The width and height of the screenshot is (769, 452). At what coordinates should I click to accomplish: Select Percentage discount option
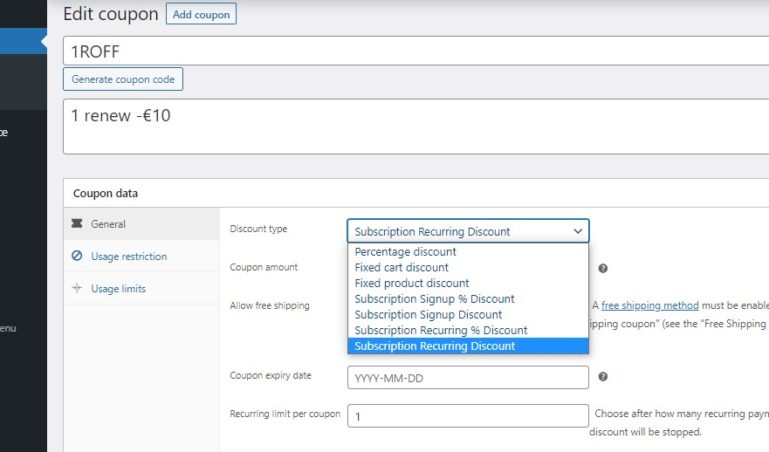(x=468, y=251)
